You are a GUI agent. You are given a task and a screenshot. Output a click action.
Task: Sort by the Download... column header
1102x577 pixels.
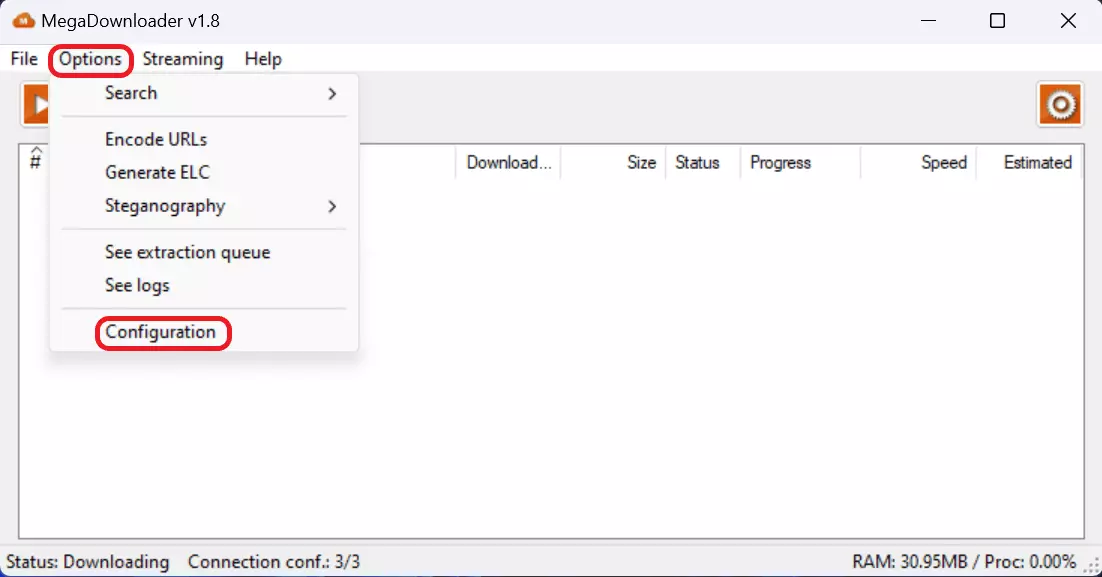pyautogui.click(x=508, y=162)
